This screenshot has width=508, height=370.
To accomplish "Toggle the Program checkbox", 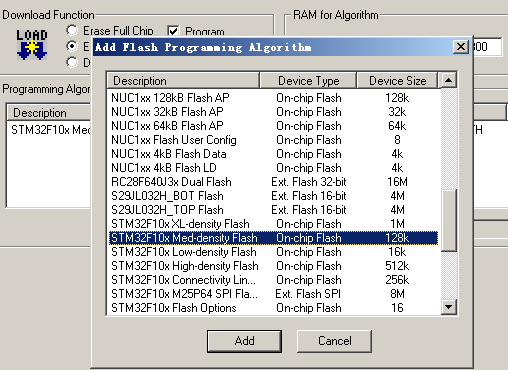I will click(x=173, y=31).
